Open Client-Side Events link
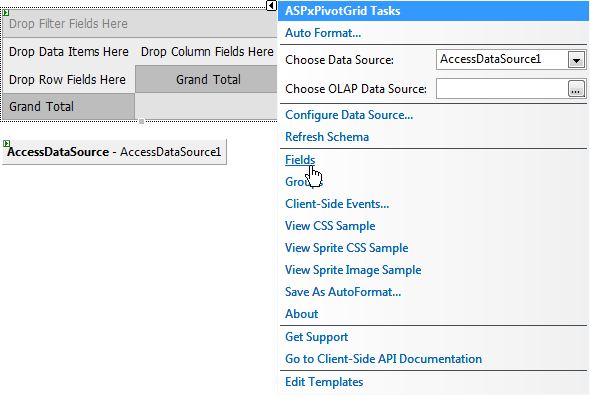590x395 pixels. coord(337,204)
